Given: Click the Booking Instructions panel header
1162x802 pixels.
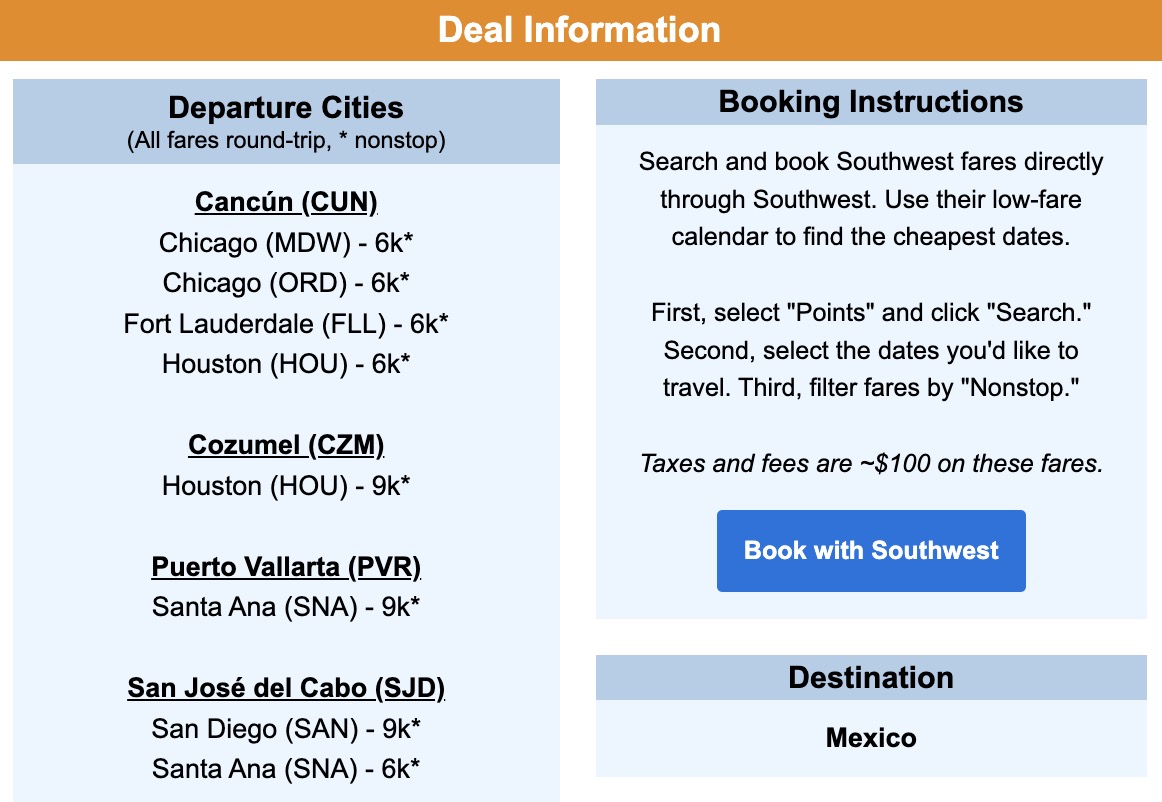Looking at the screenshot, I should click(x=870, y=102).
